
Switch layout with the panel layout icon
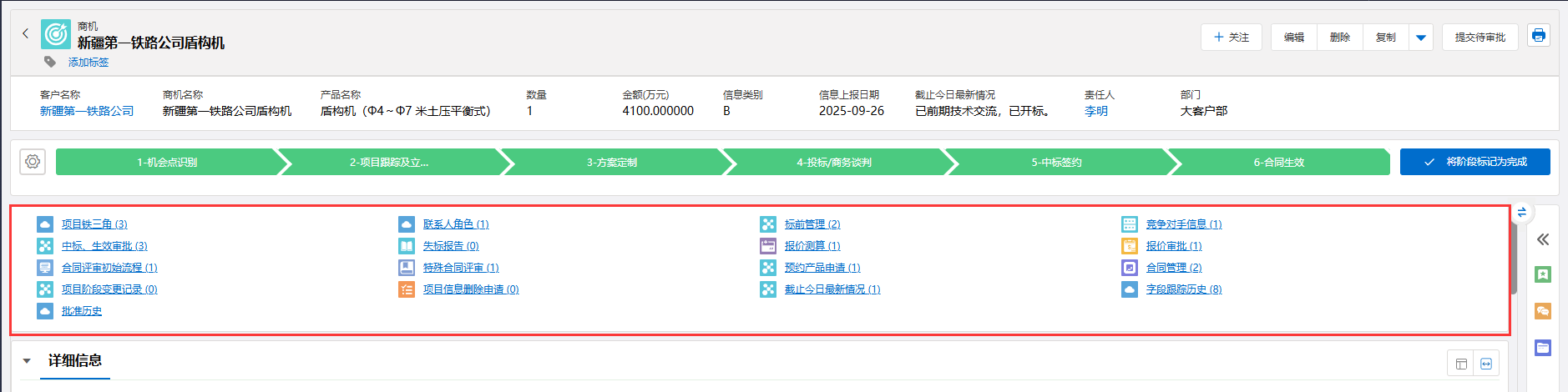click(x=1461, y=364)
